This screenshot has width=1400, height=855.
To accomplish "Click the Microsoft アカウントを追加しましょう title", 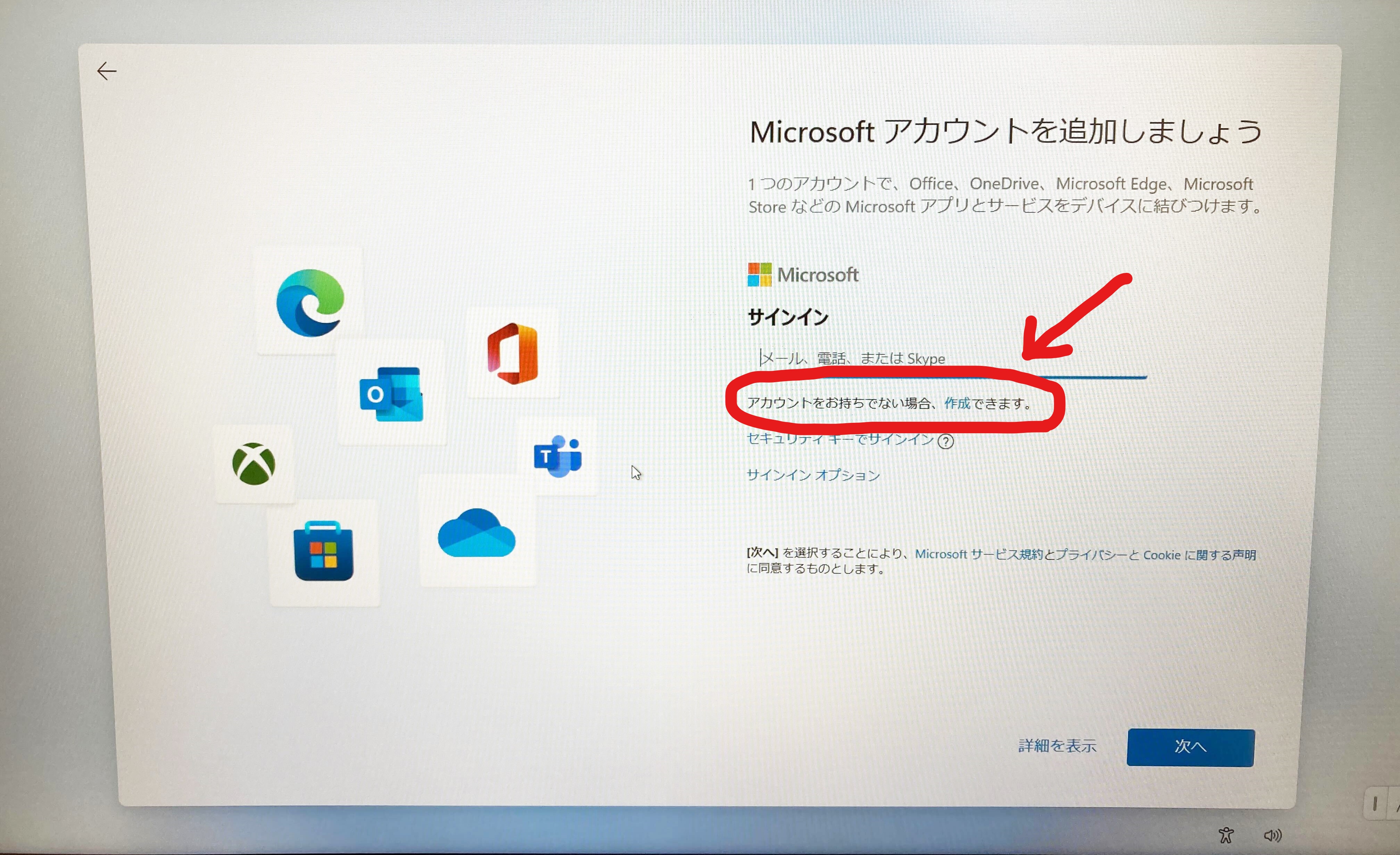I will 1006,131.
